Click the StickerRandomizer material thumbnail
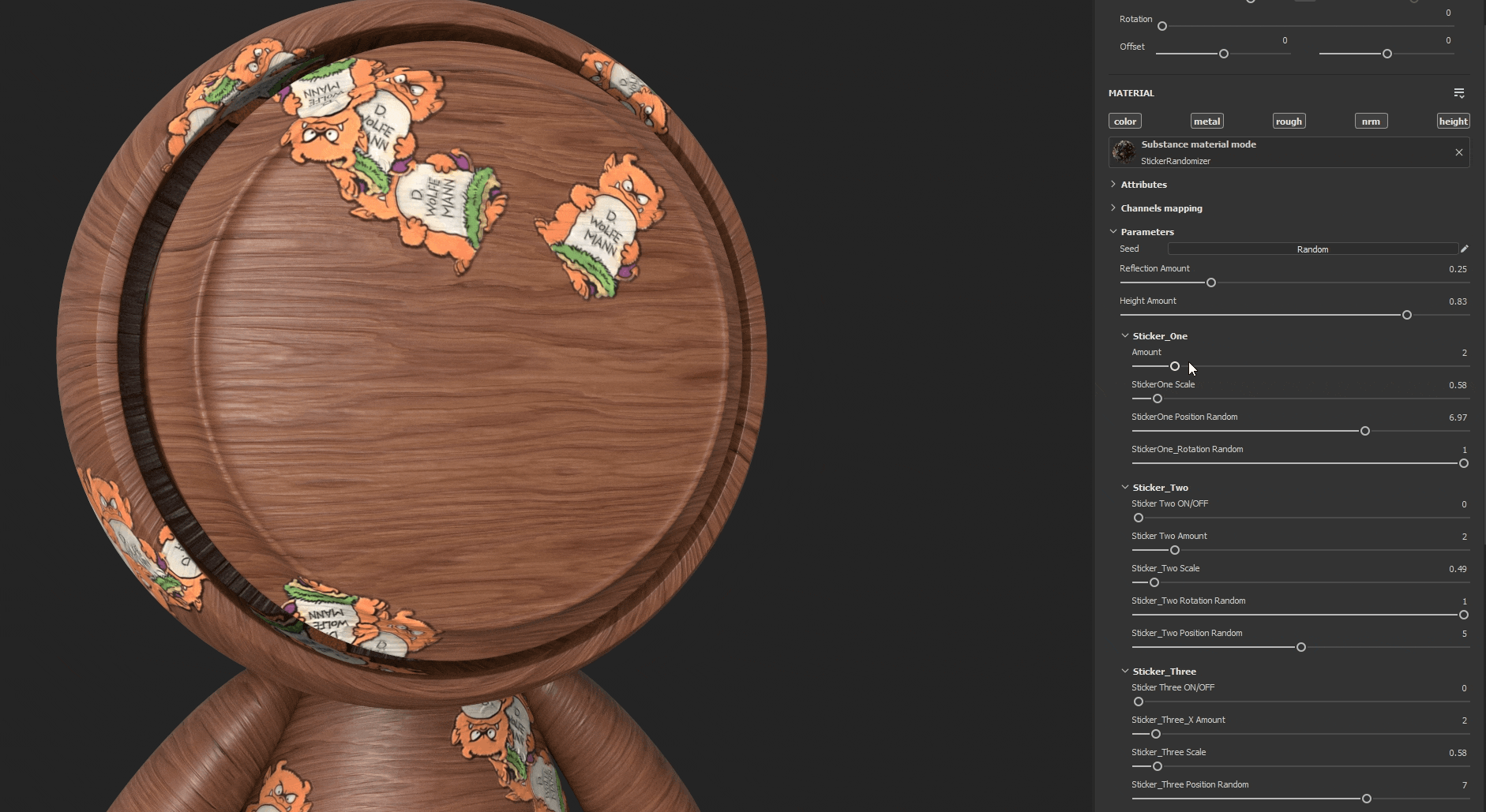This screenshot has height=812, width=1486. click(x=1124, y=152)
